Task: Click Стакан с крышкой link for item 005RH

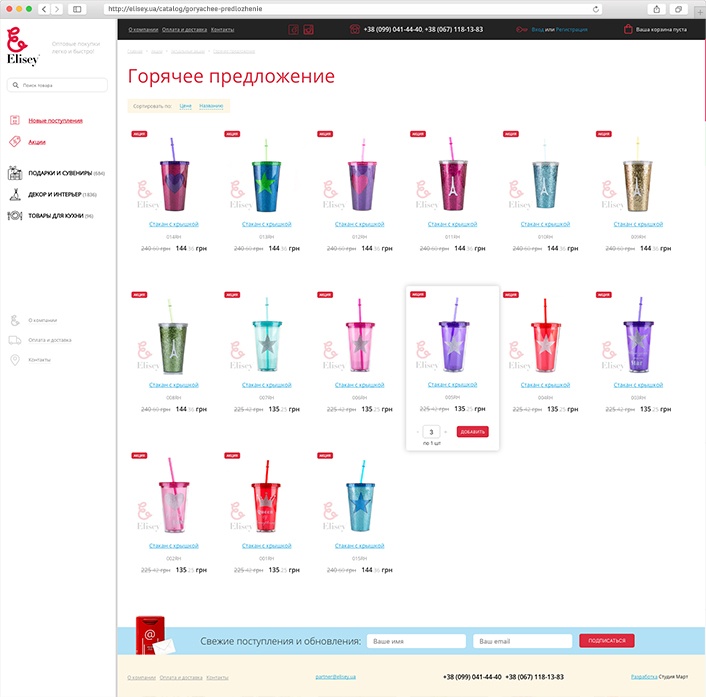Action: 452,385
